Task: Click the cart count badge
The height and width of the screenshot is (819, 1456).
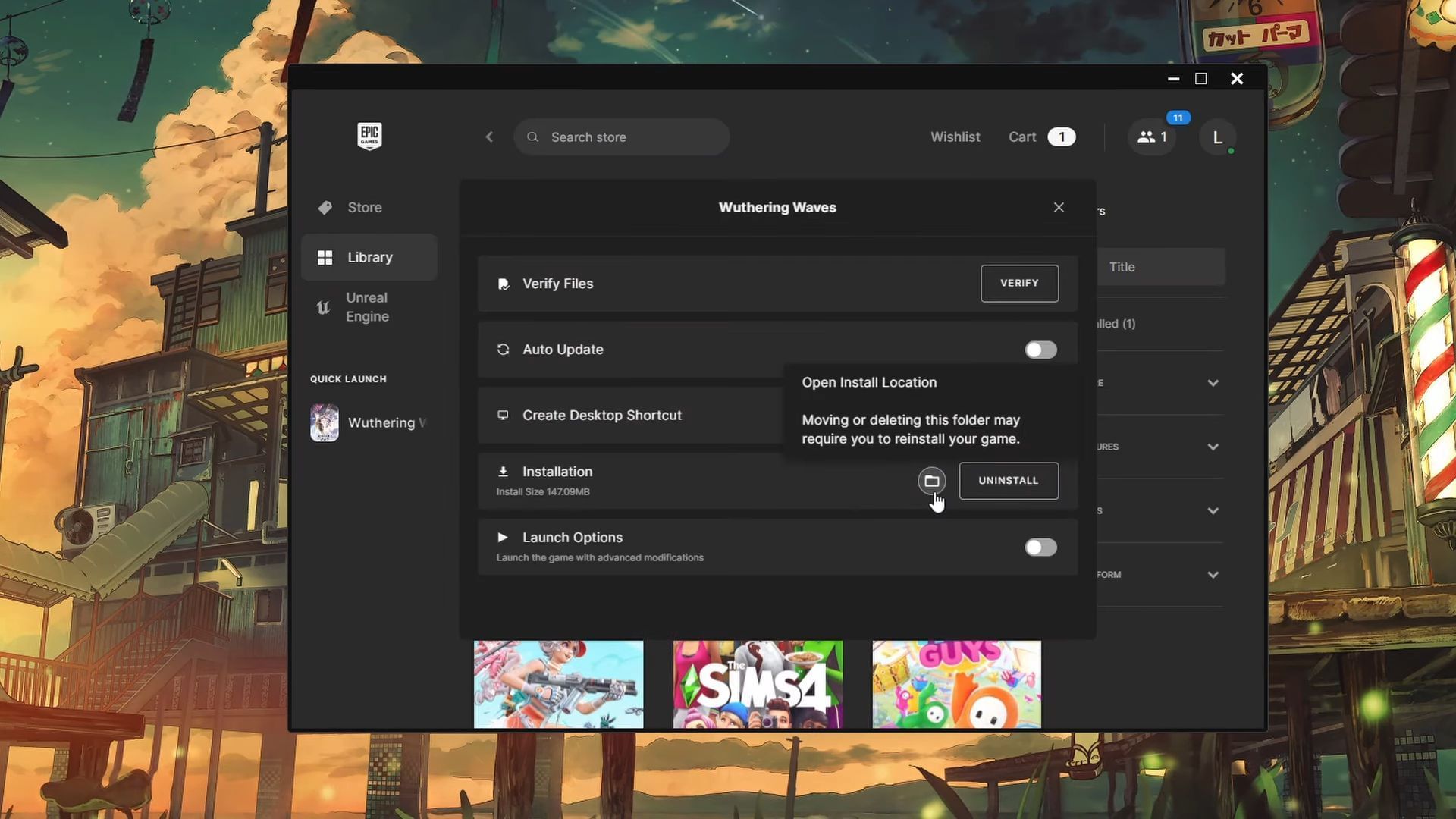Action: (1061, 137)
